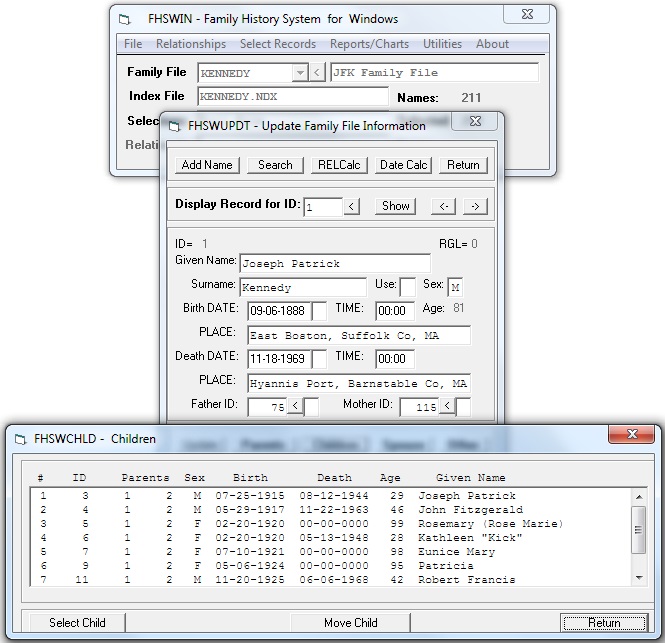This screenshot has height=643, width=665.
Task: Select child row Eunice Mary
Action: [x=331, y=552]
